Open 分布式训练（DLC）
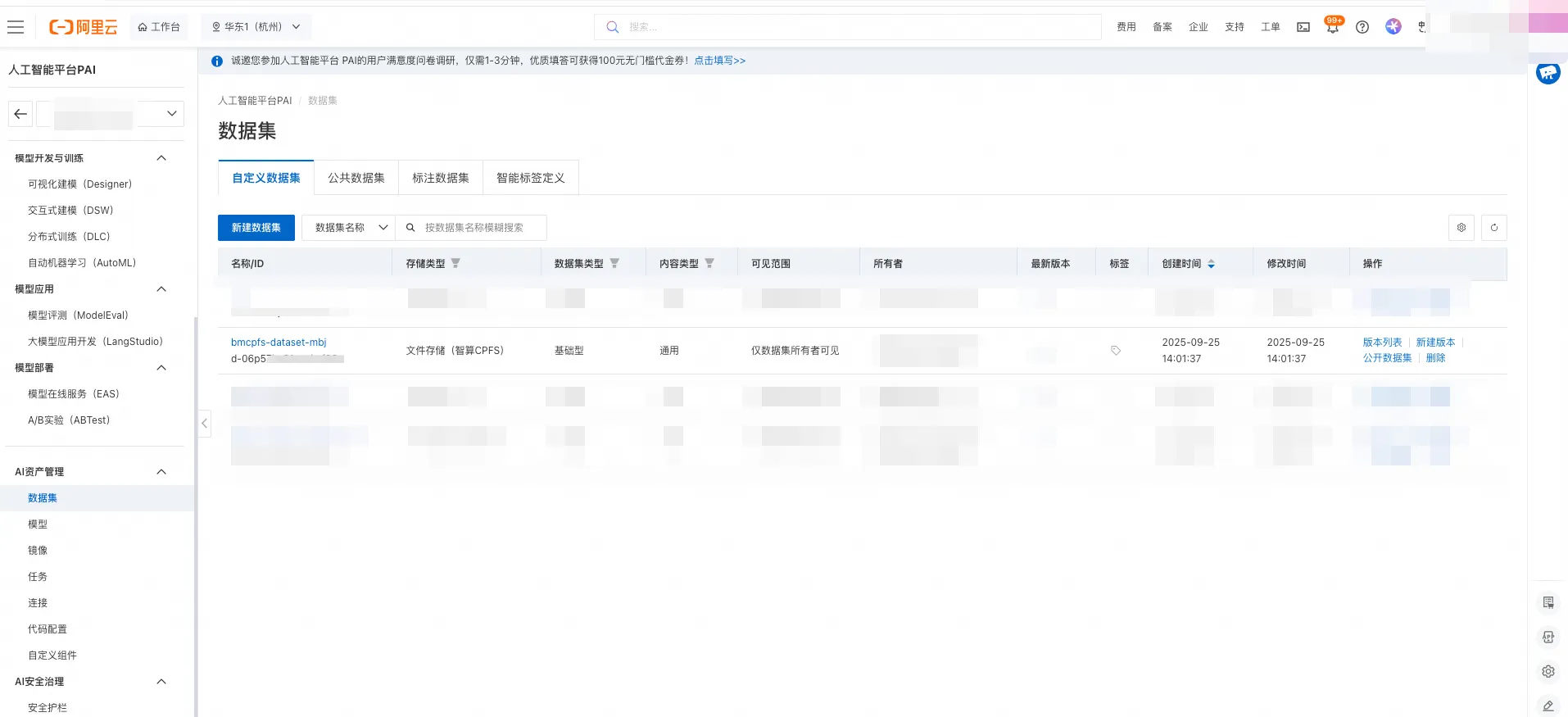 pos(69,237)
